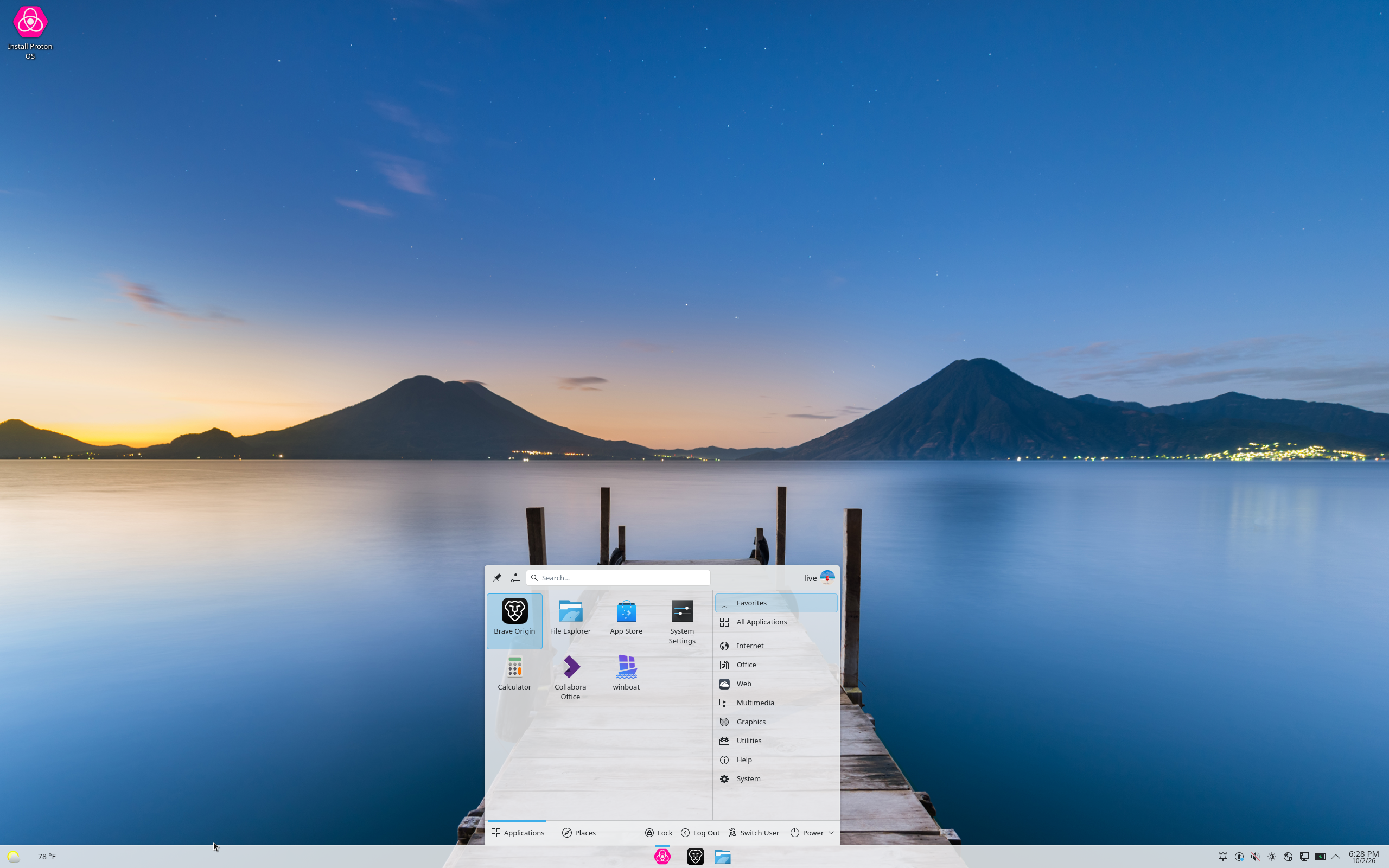Open the App Store favorite
The image size is (1389, 868).
[x=626, y=621]
